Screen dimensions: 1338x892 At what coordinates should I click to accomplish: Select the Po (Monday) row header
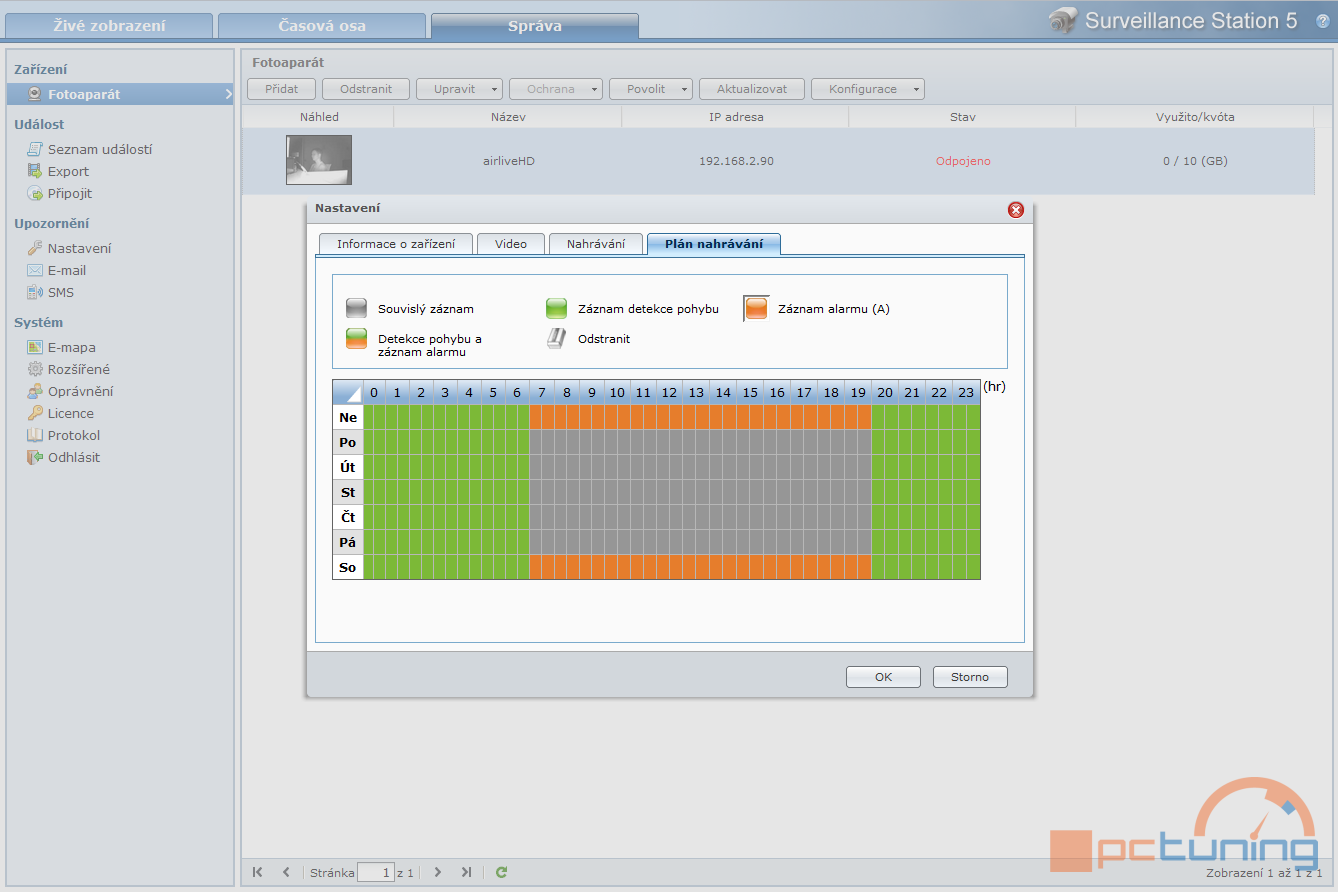(348, 442)
